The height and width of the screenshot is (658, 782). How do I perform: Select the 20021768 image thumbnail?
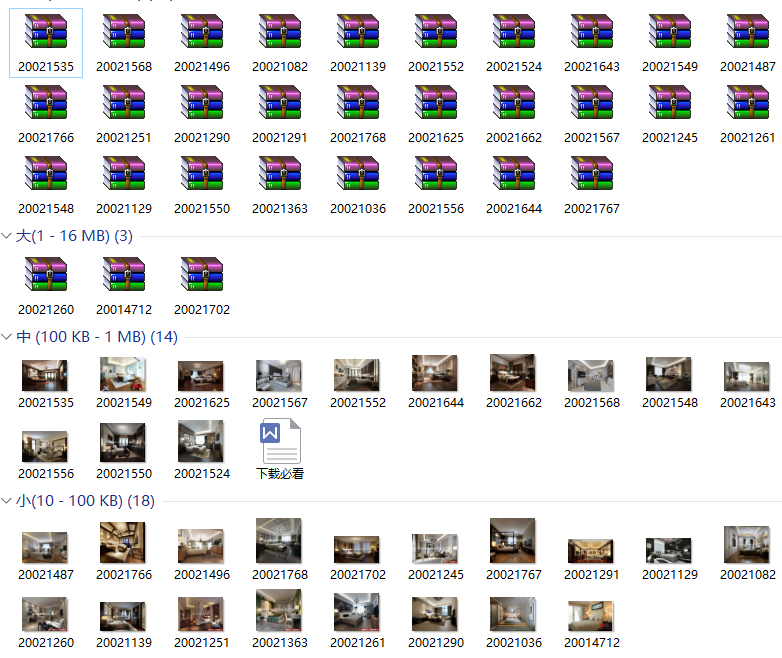coord(279,541)
